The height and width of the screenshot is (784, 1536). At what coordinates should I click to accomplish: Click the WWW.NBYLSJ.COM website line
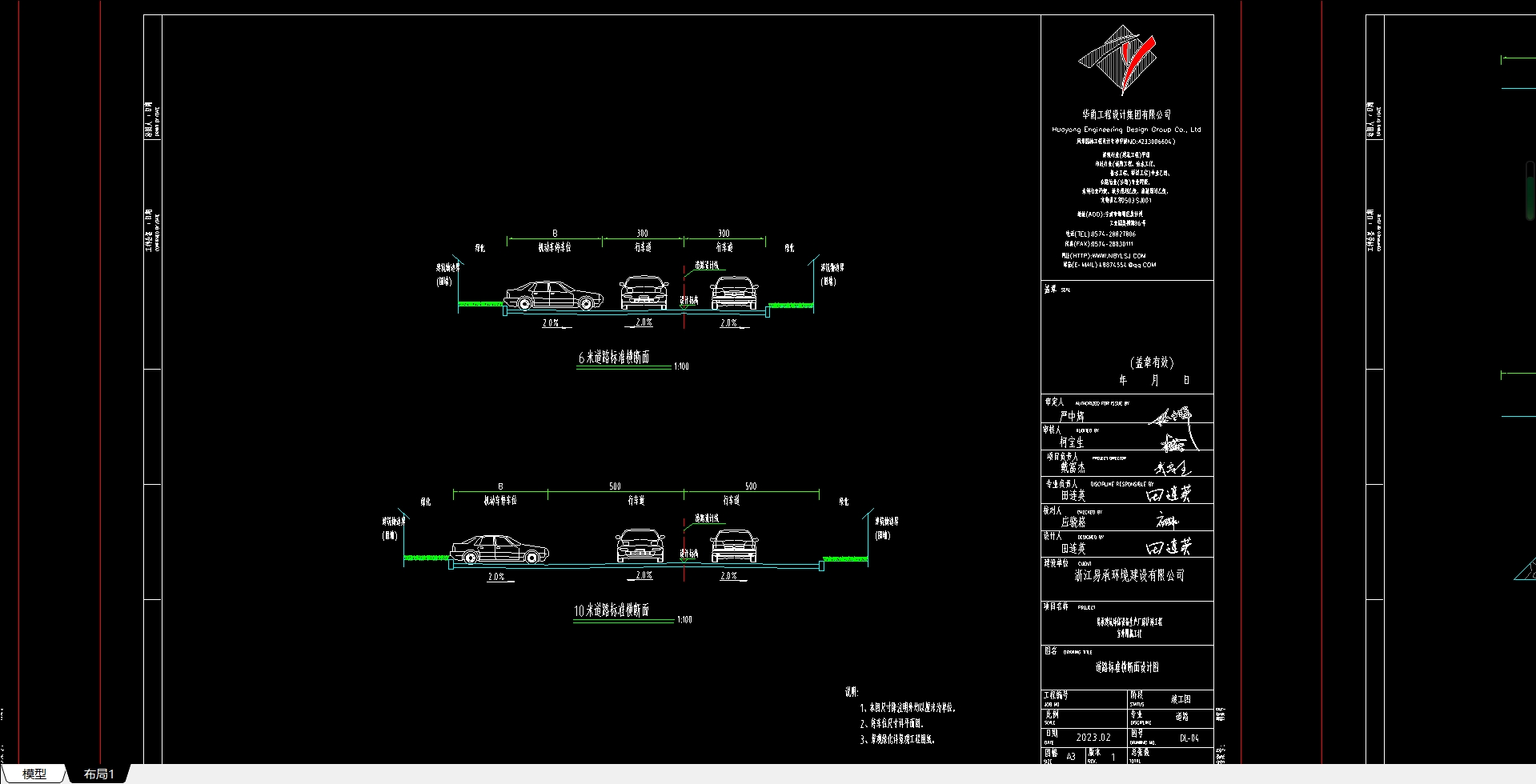1104,256
